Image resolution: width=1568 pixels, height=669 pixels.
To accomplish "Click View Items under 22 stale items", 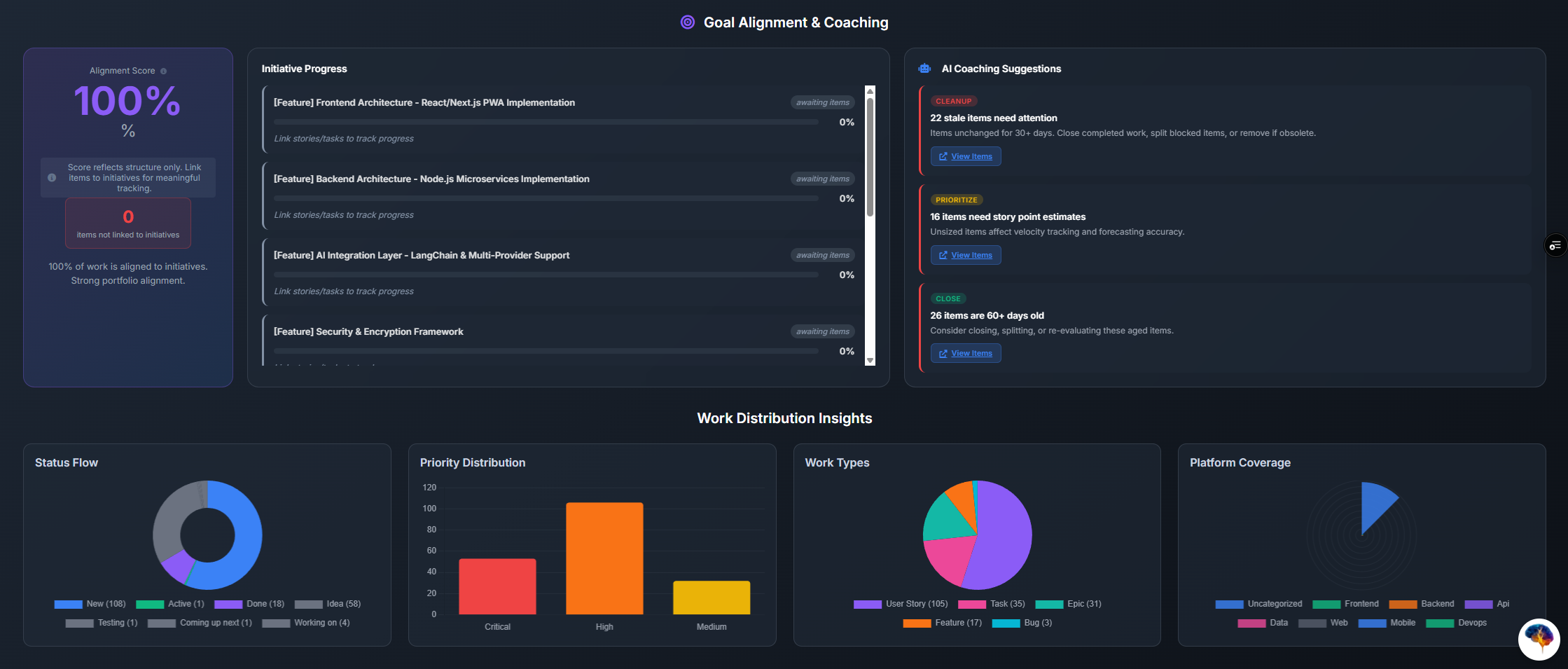I will pyautogui.click(x=966, y=156).
